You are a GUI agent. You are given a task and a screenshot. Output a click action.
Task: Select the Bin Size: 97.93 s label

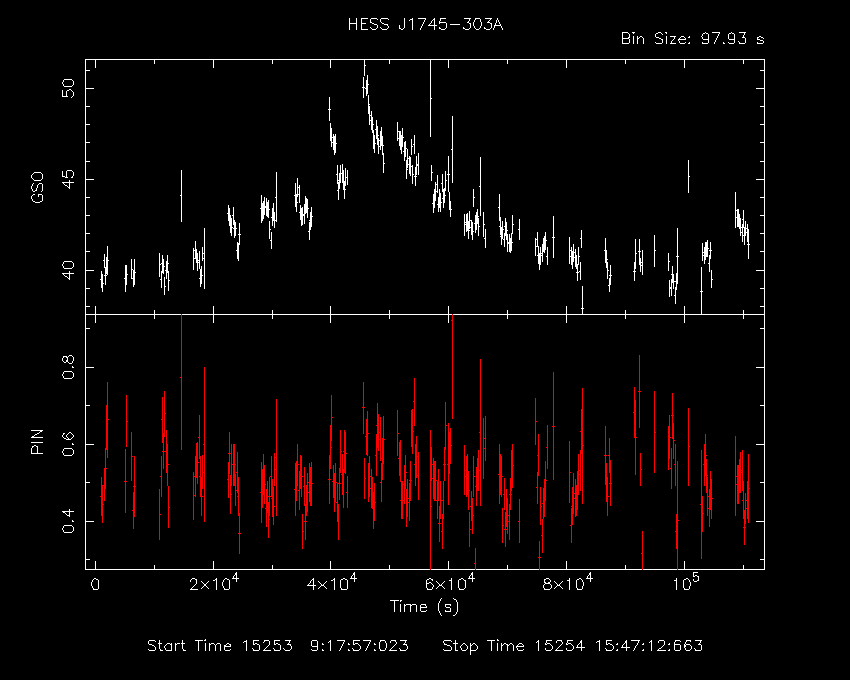point(692,39)
